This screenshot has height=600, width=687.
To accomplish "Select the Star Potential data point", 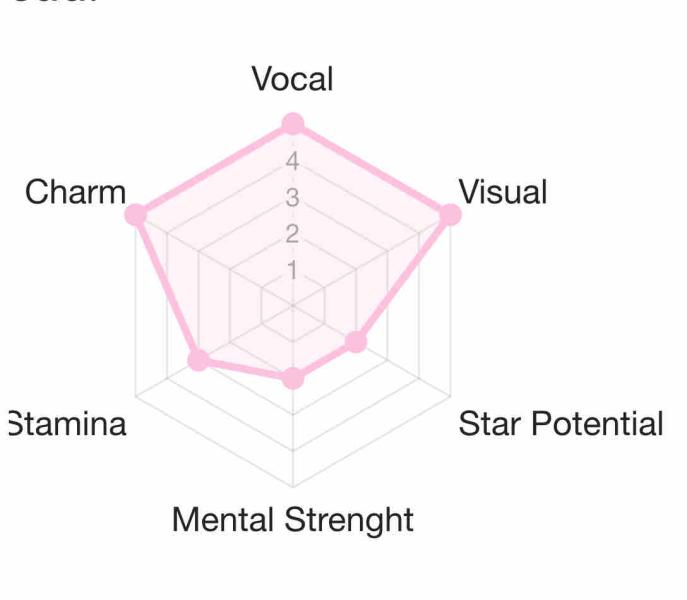I will (x=356, y=342).
